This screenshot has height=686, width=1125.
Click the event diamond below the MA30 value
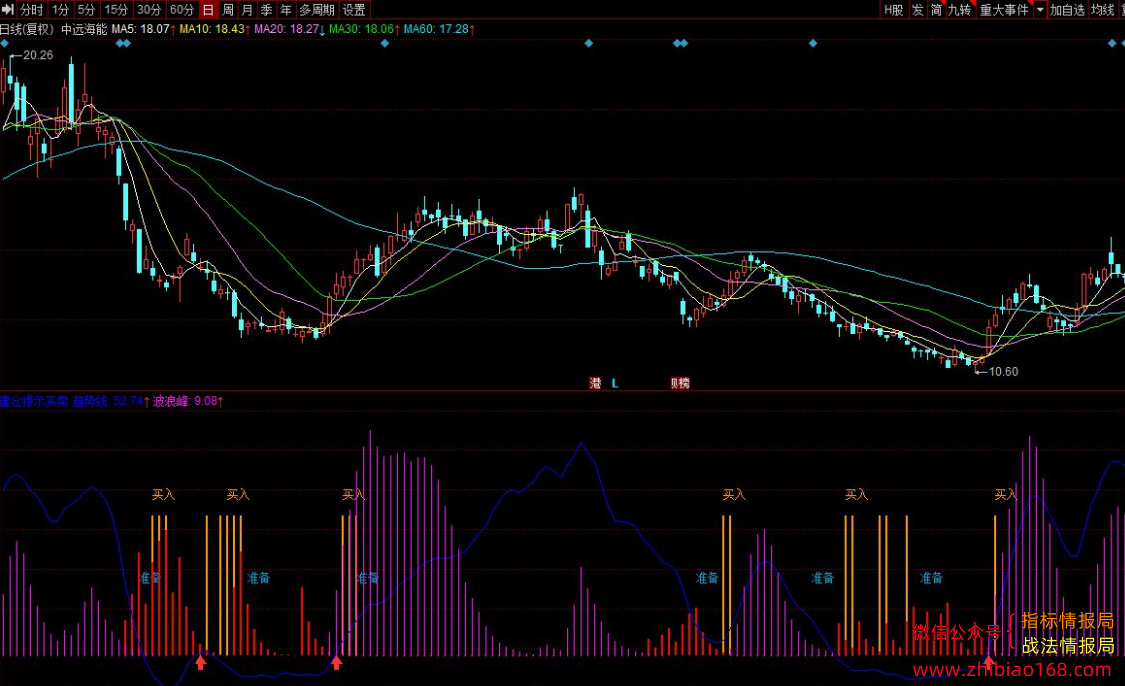point(385,44)
